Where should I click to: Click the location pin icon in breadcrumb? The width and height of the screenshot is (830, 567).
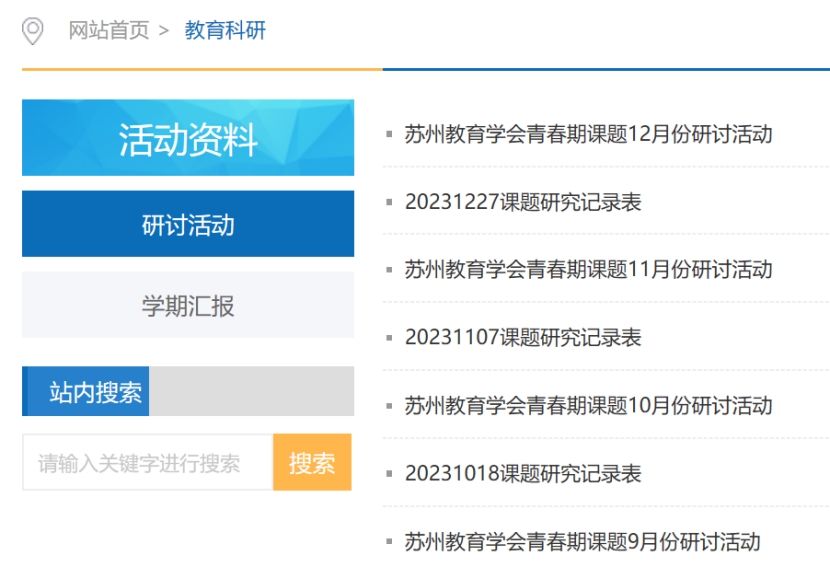tap(32, 31)
